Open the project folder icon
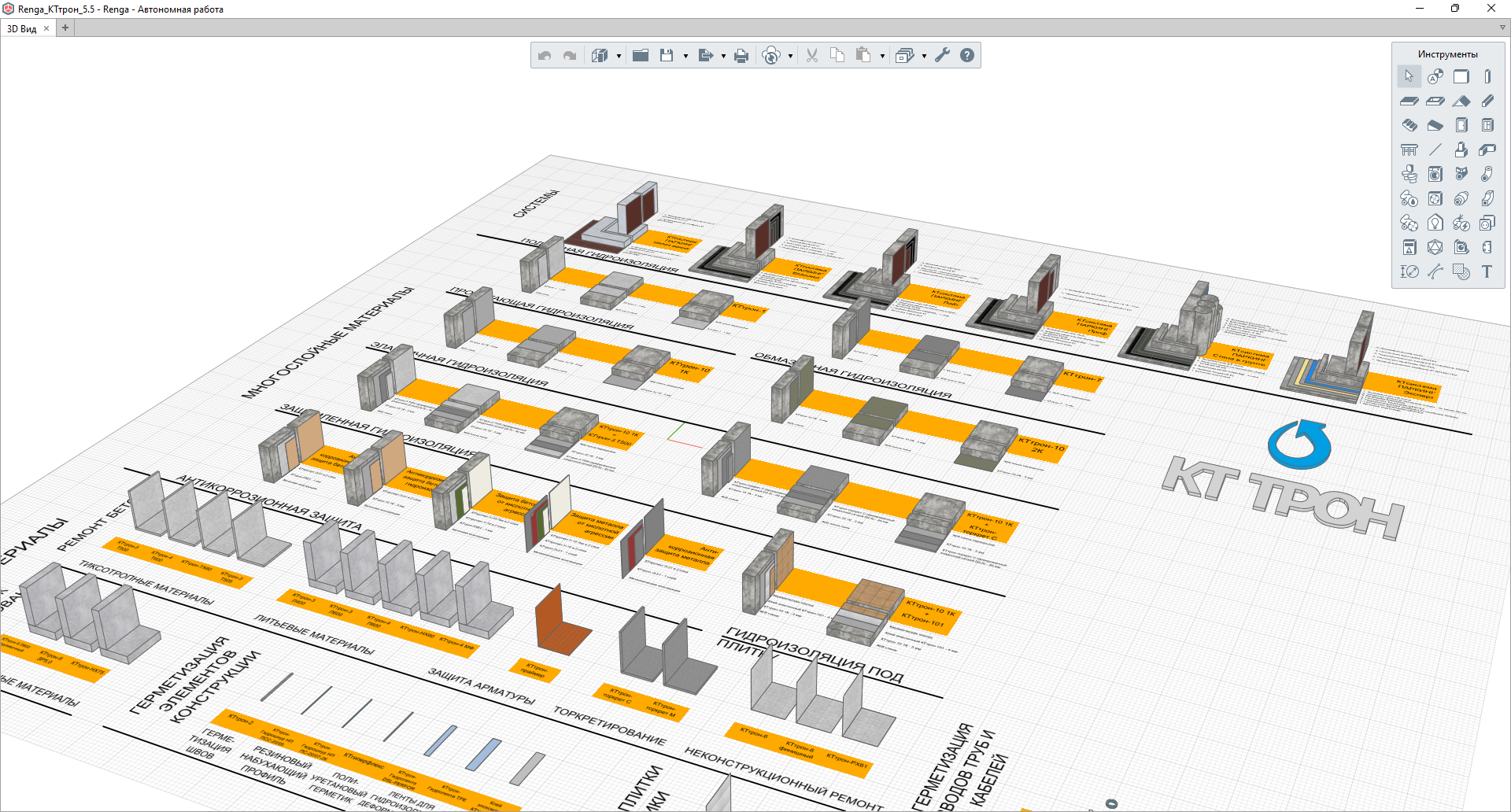This screenshot has width=1511, height=812. coord(641,55)
